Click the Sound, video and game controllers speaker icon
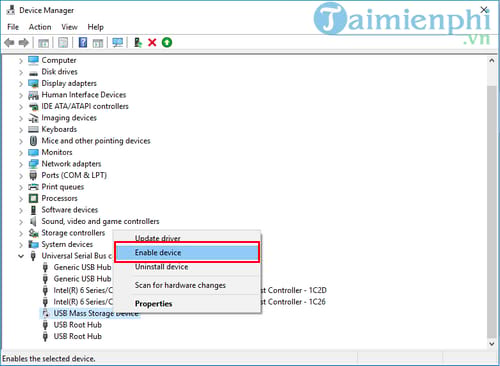The image size is (500, 366). [x=33, y=221]
